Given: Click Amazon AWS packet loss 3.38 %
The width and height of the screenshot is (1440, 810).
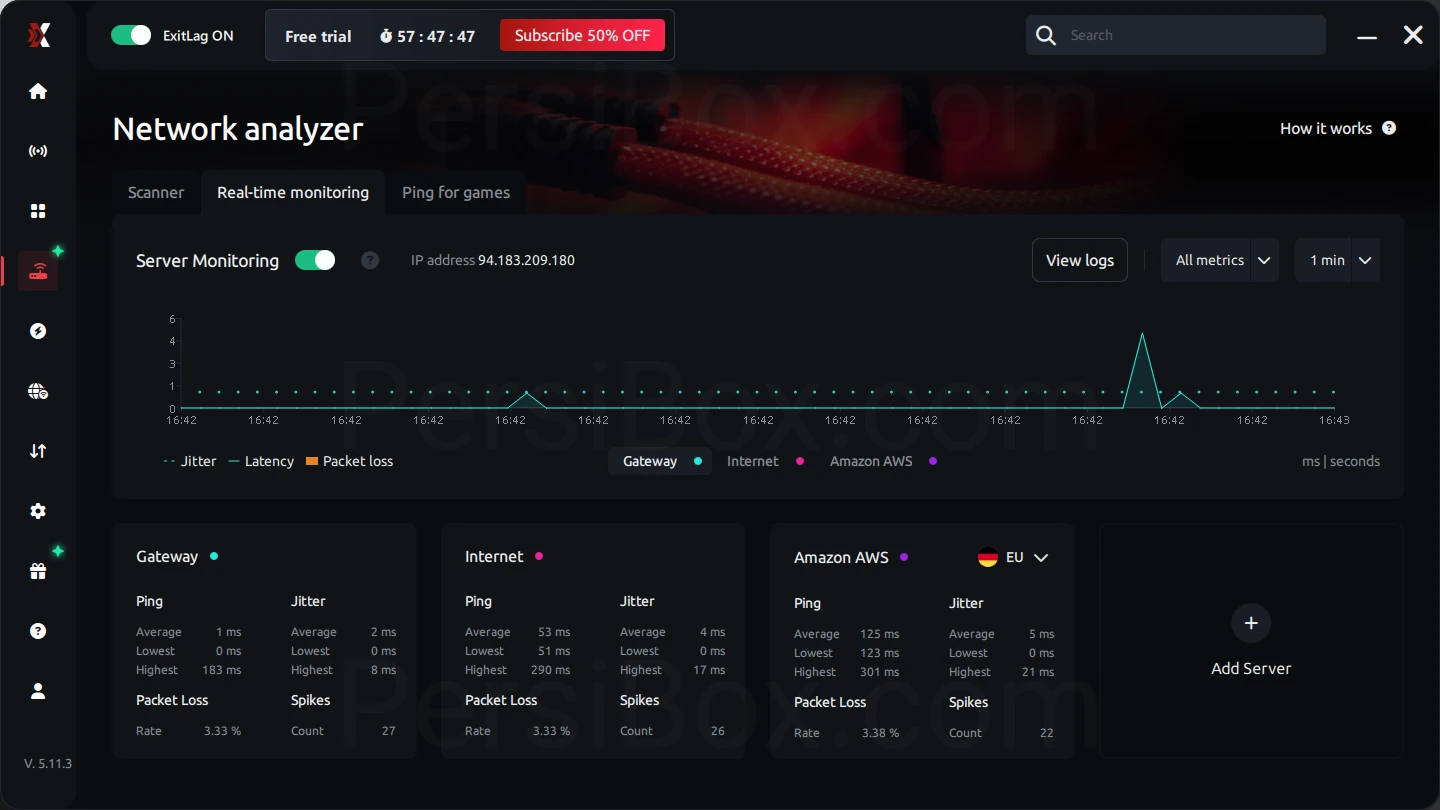Looking at the screenshot, I should (880, 733).
